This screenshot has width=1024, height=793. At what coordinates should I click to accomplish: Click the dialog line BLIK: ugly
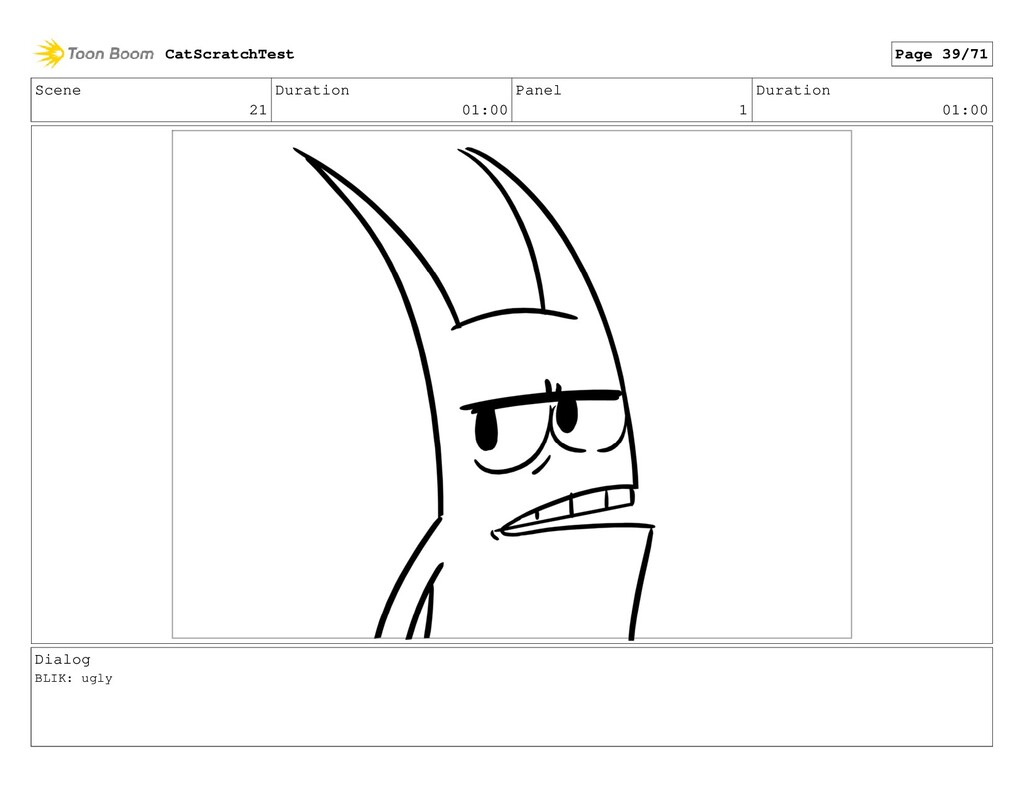74,679
